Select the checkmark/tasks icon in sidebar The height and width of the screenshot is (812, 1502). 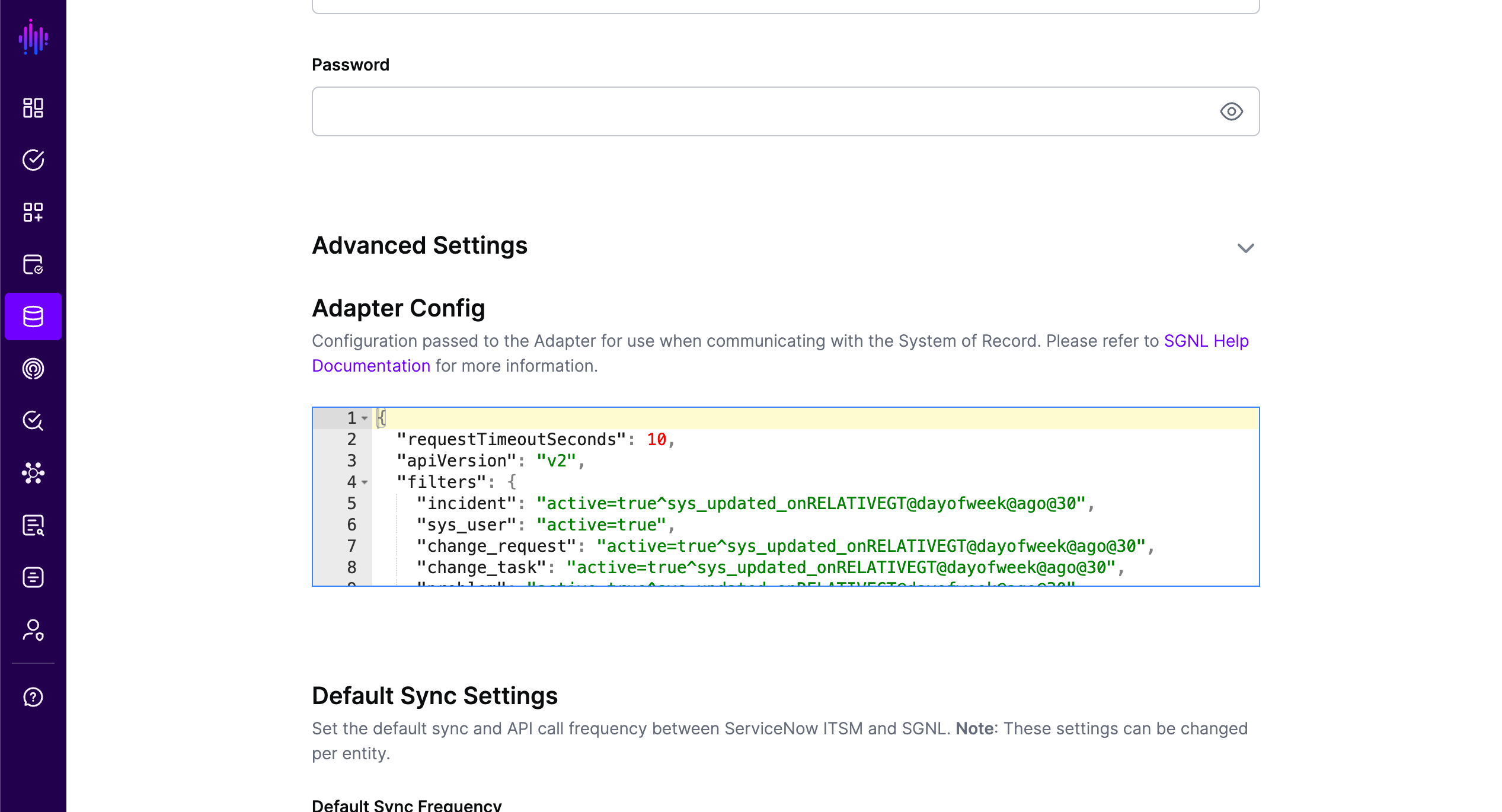pyautogui.click(x=33, y=159)
